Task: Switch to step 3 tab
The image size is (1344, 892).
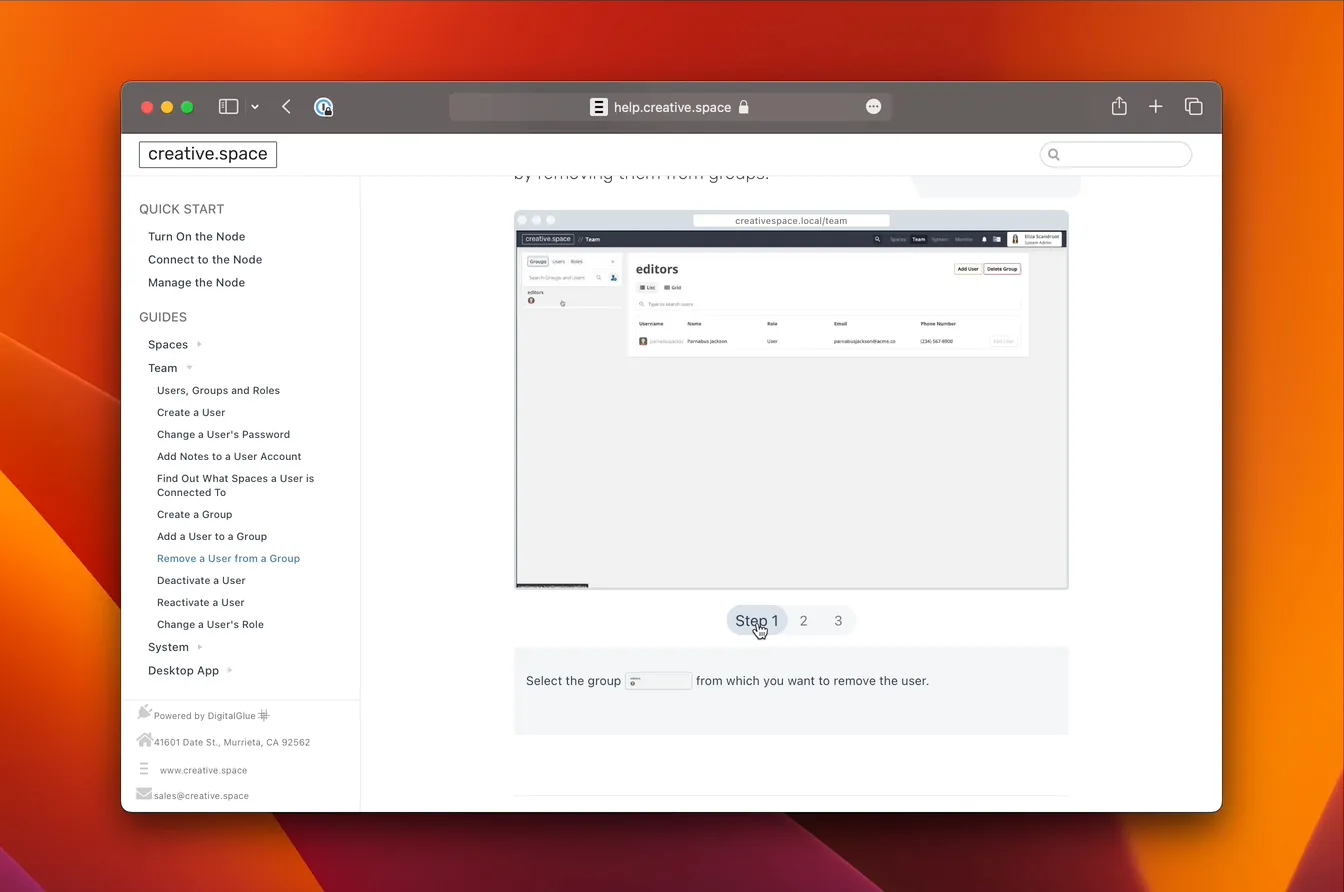Action: [838, 621]
